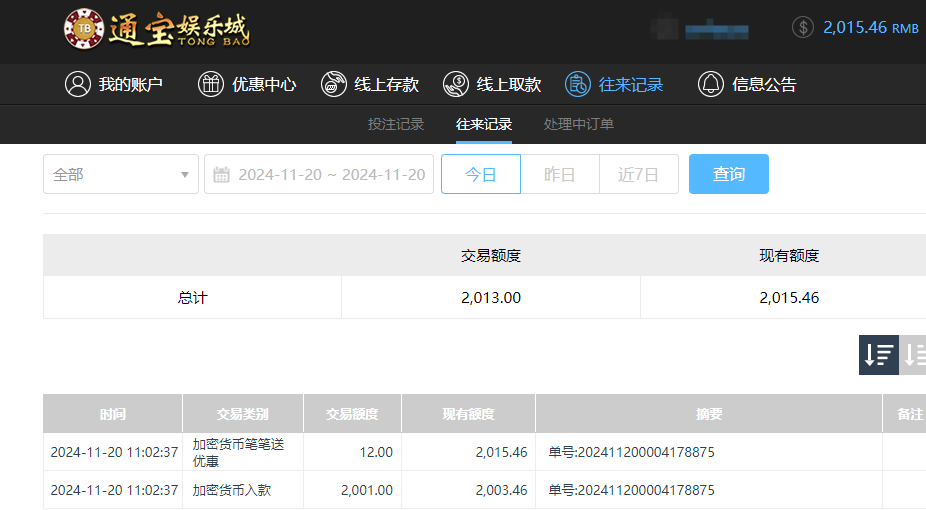Open the date range picker field
The width and height of the screenshot is (926, 510).
[330, 174]
